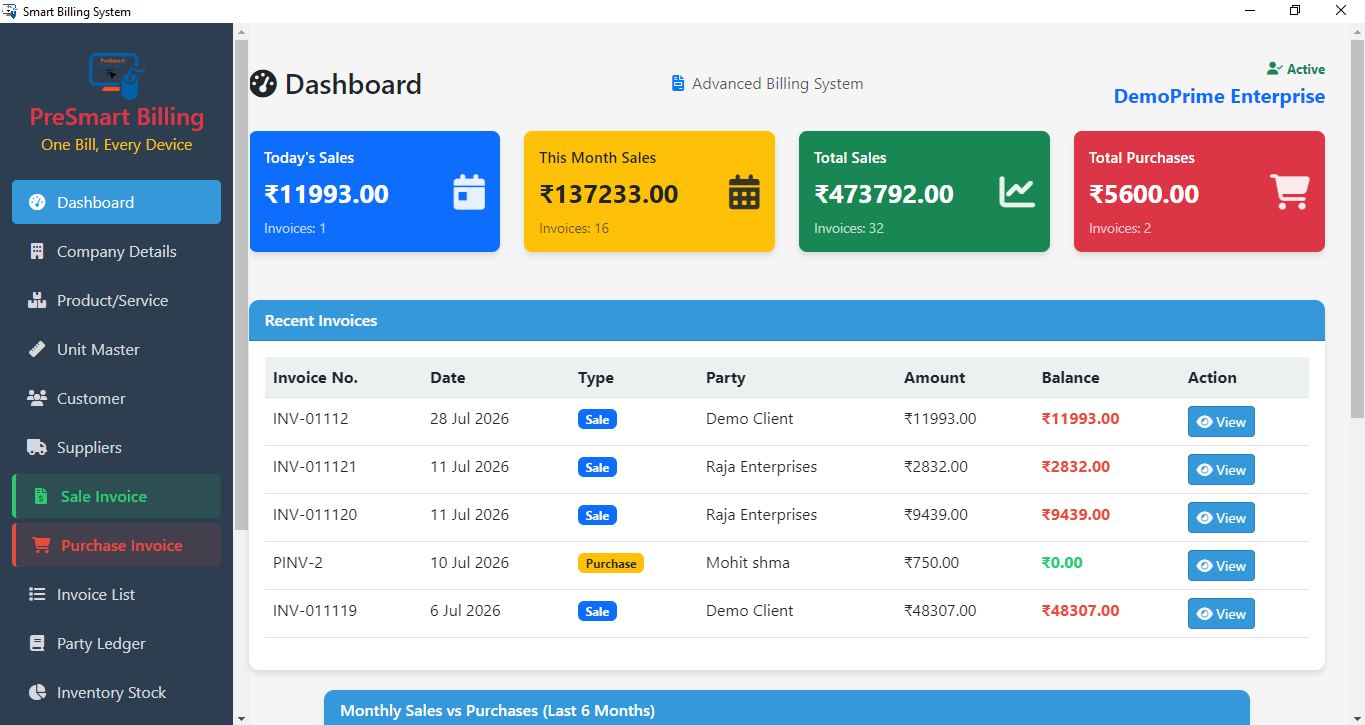Screen dimensions: 1365x725
Task: Select Suppliers from the sidebar
Action: 116,447
